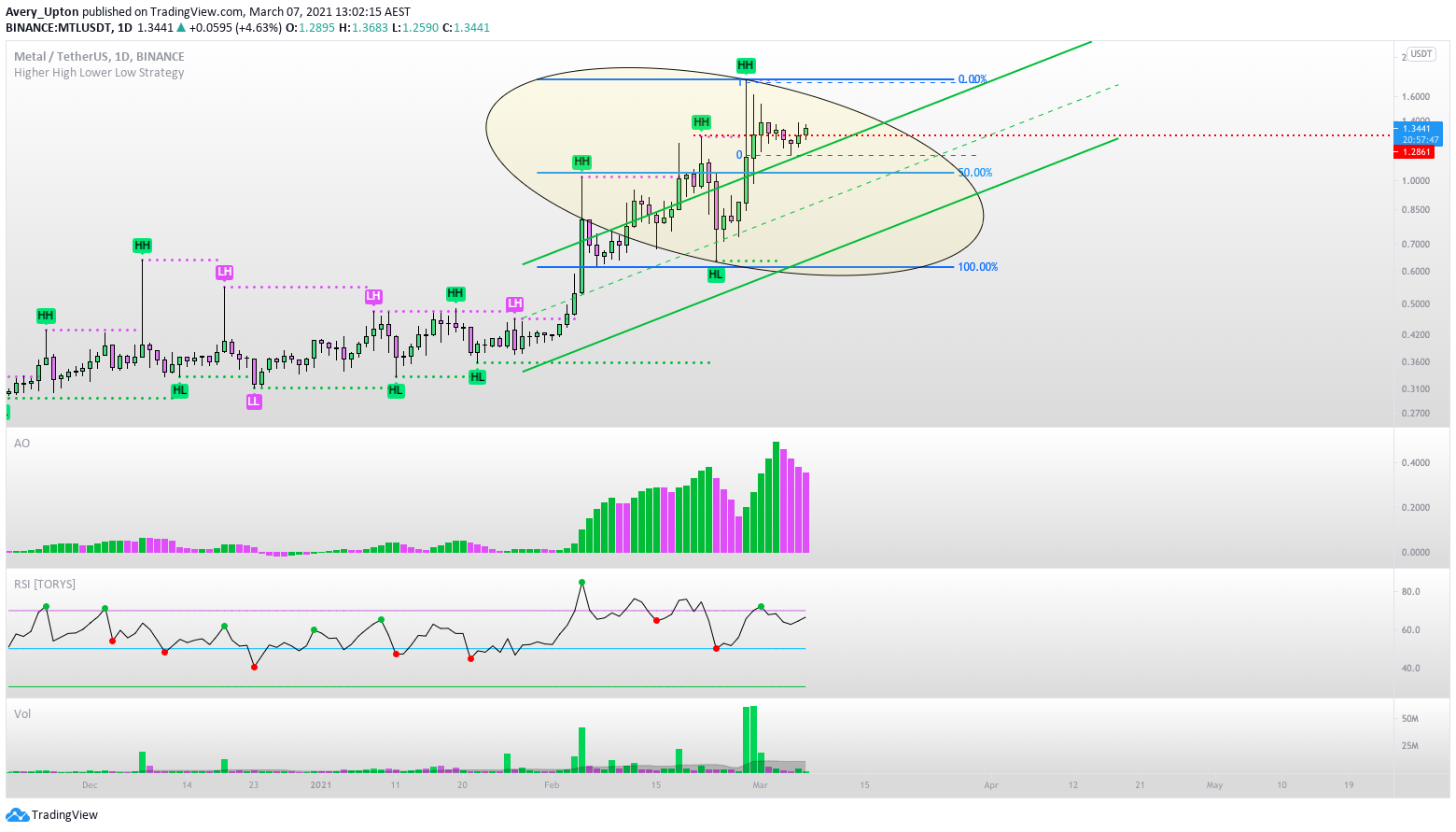Click the HH label above the 0.00% line

click(745, 65)
